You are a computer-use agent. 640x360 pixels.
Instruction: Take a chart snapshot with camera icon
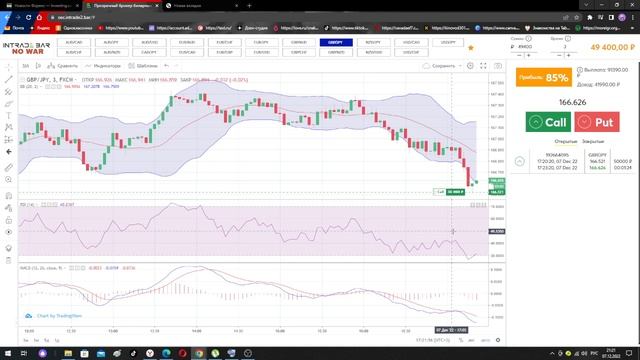pyautogui.click(x=498, y=66)
